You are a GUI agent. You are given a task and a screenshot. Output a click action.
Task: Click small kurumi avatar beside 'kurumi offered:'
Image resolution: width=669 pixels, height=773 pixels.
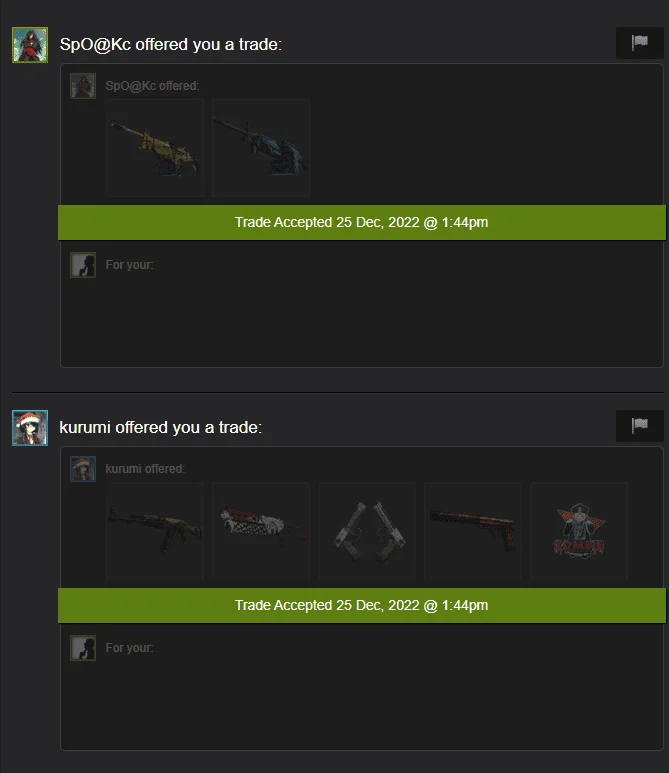(83, 469)
